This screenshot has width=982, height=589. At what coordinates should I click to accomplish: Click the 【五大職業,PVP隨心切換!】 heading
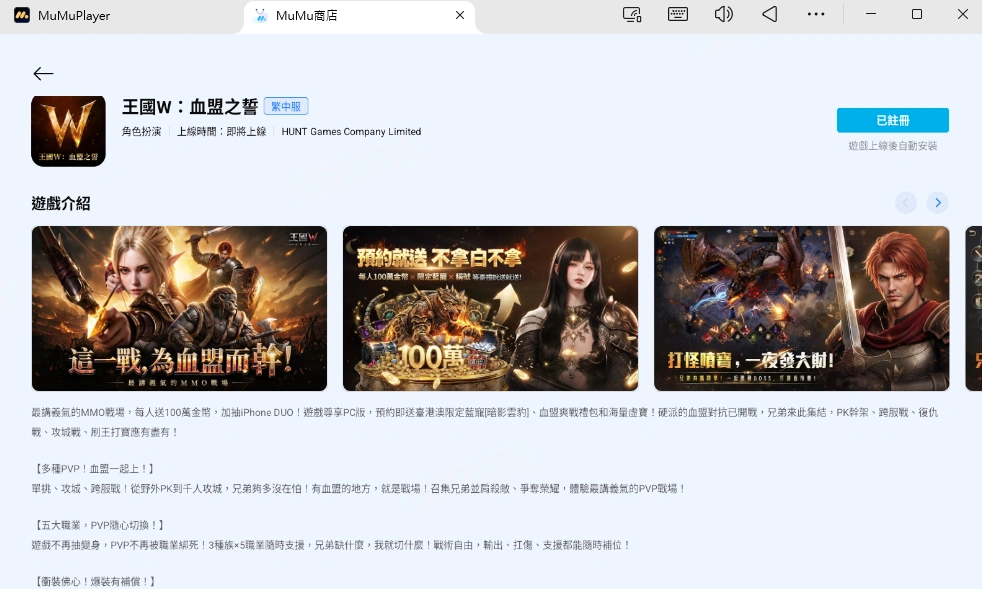[x=98, y=525]
